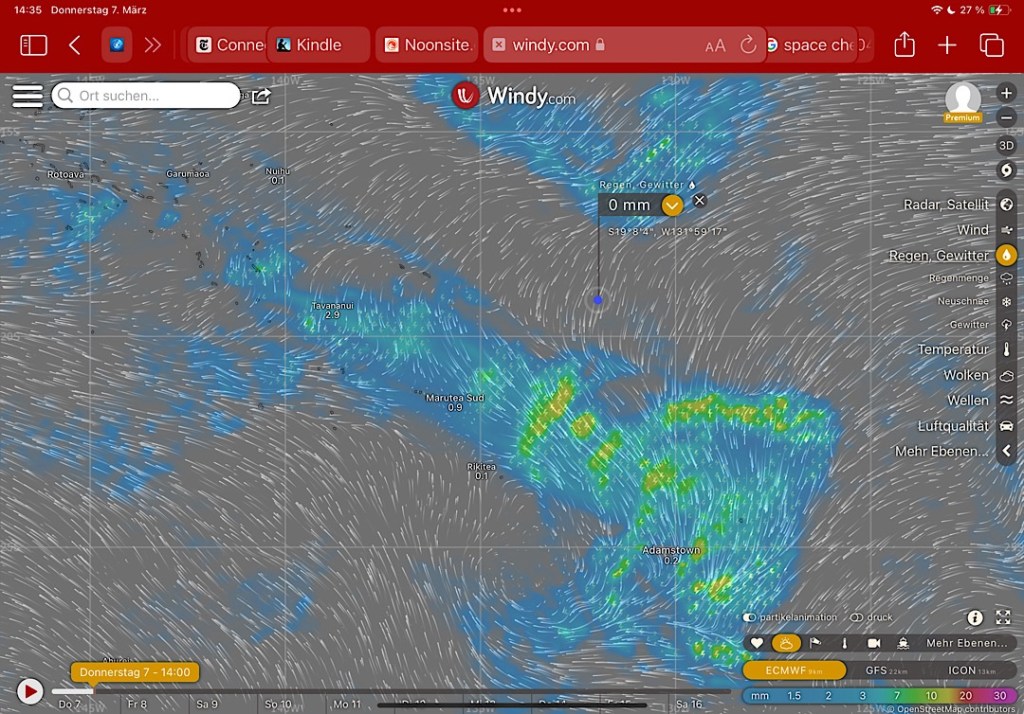
Task: Click the ship icon in bottom toolbar
Action: point(902,643)
